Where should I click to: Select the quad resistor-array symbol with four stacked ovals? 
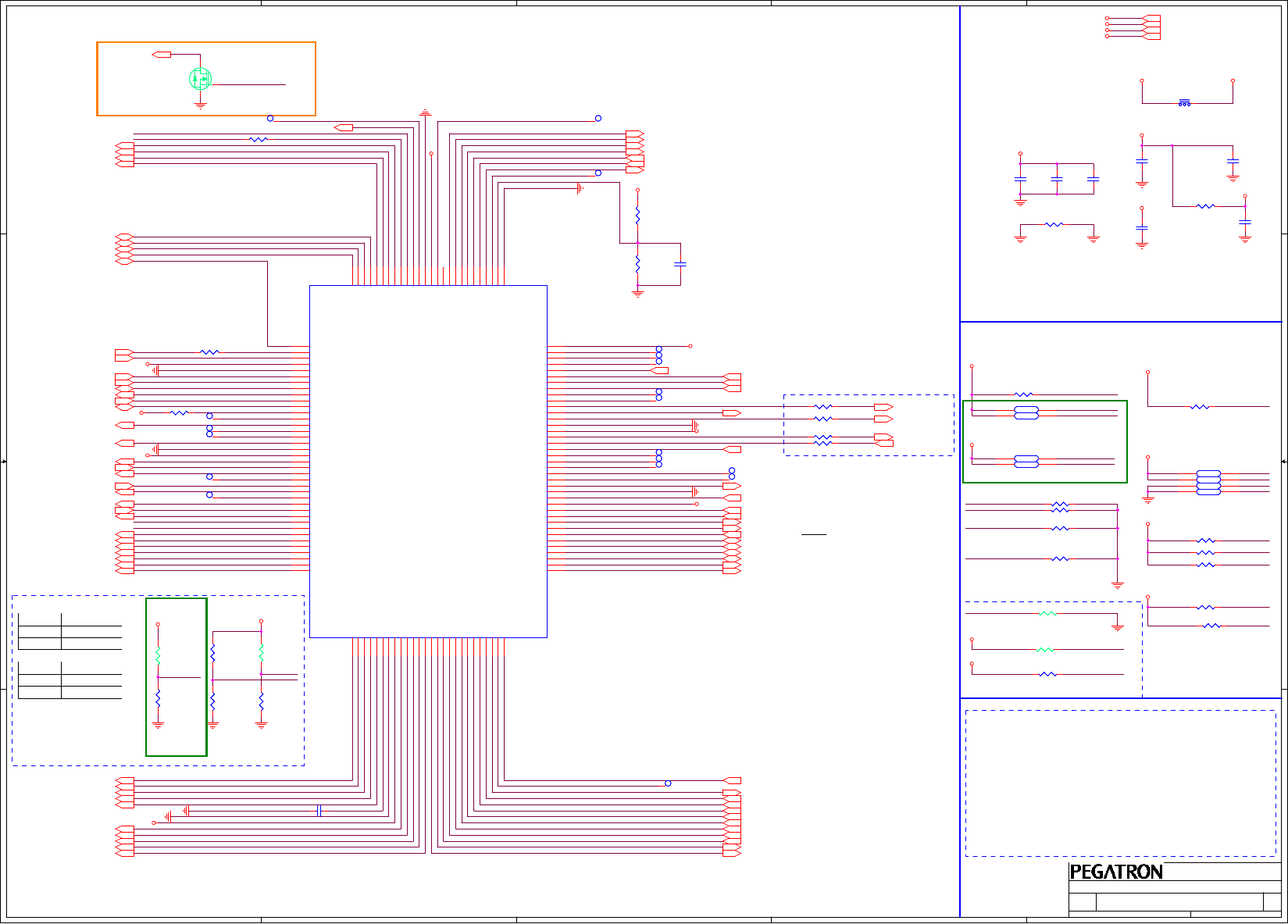point(1208,483)
